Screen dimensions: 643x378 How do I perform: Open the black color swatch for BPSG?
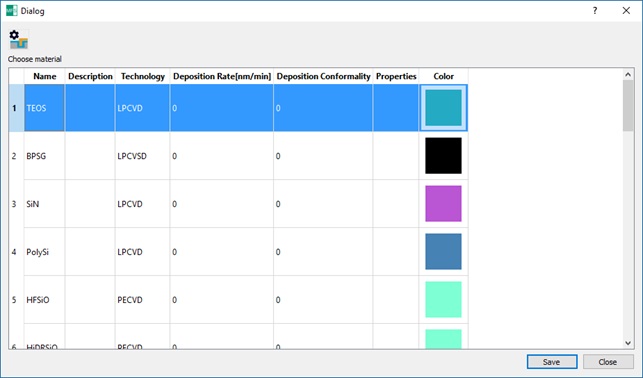(x=443, y=156)
